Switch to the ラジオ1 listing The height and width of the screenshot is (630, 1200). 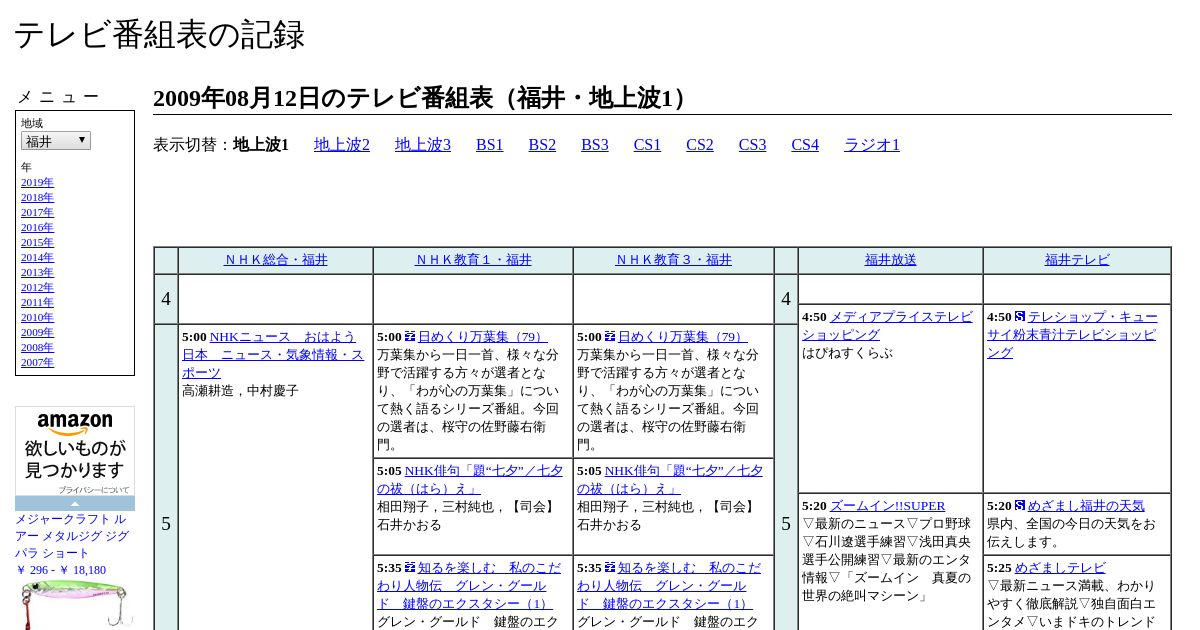pos(872,145)
